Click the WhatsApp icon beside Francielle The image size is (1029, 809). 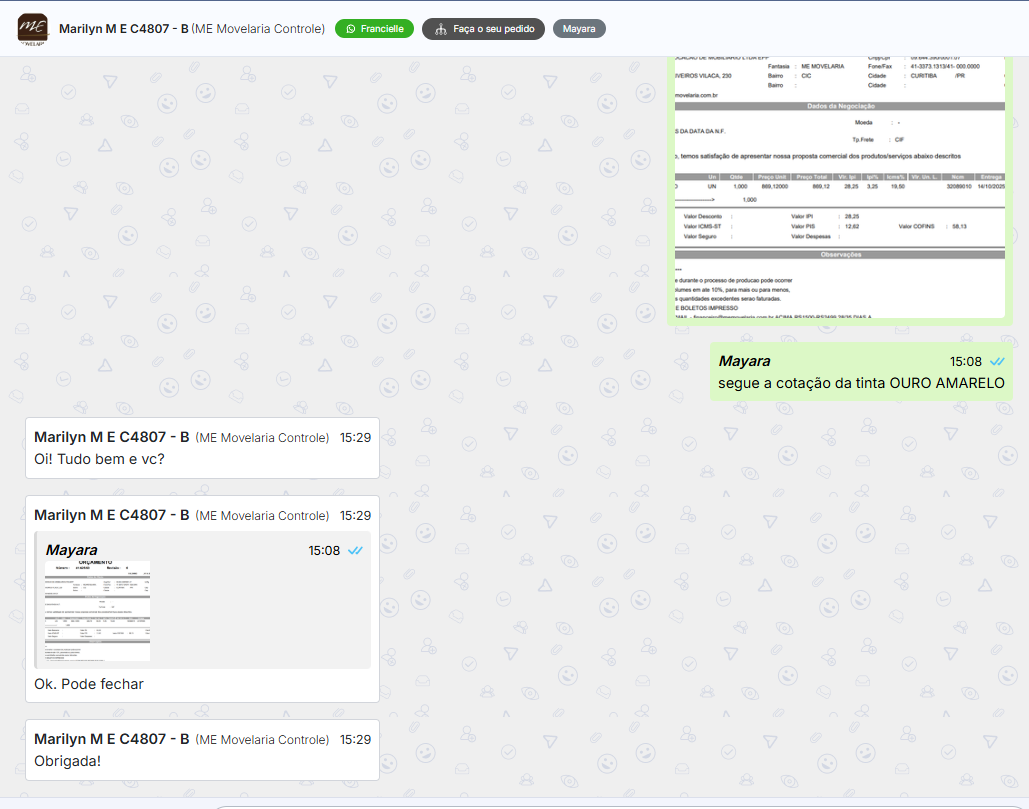pyautogui.click(x=350, y=29)
